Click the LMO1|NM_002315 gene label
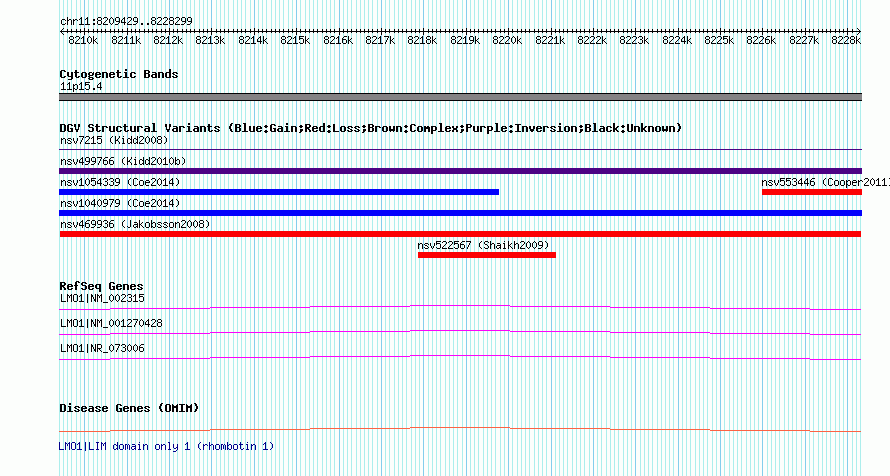The height and width of the screenshot is (476, 890). [x=102, y=298]
